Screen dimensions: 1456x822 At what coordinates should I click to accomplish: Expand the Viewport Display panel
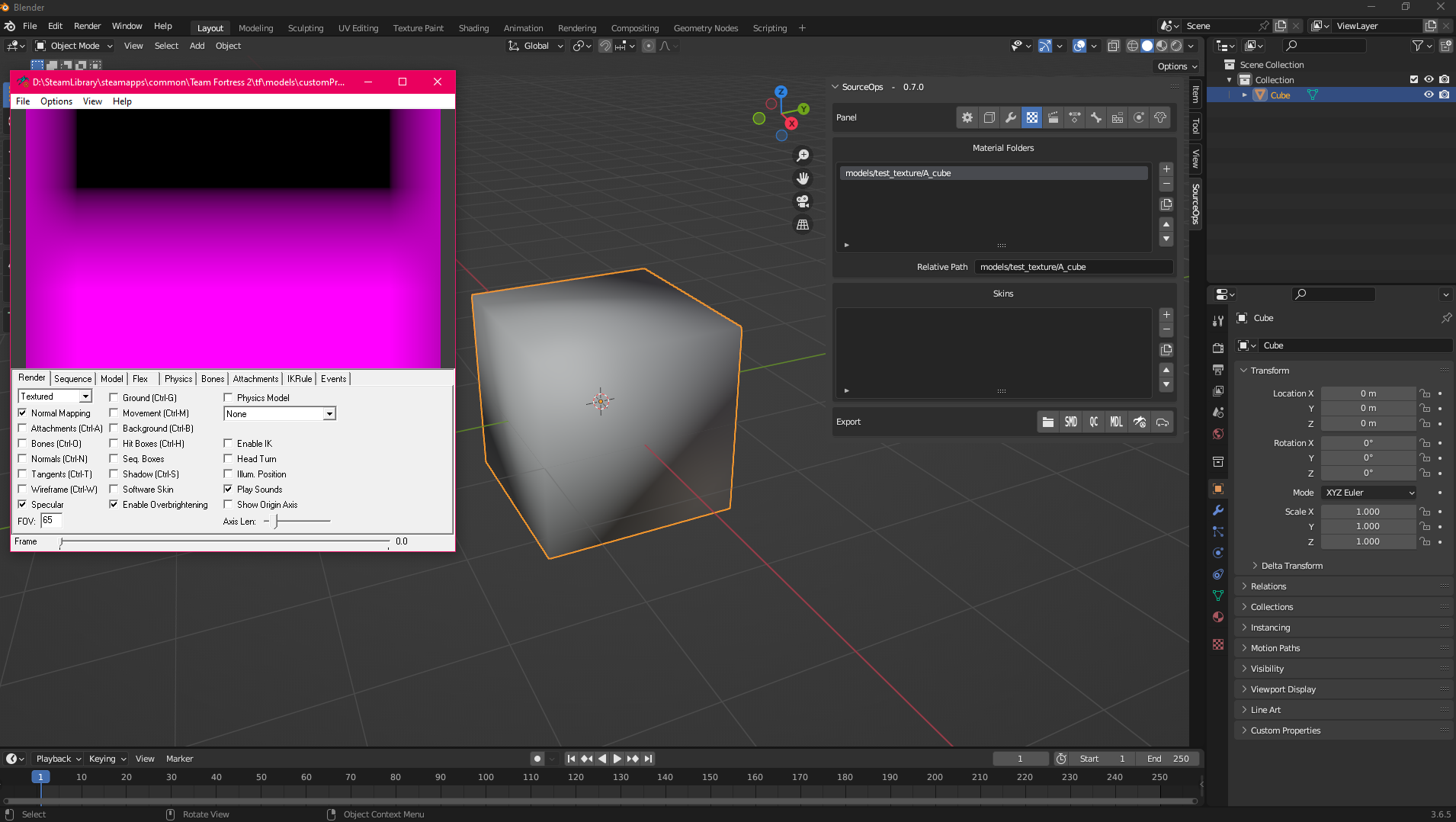coord(1283,689)
